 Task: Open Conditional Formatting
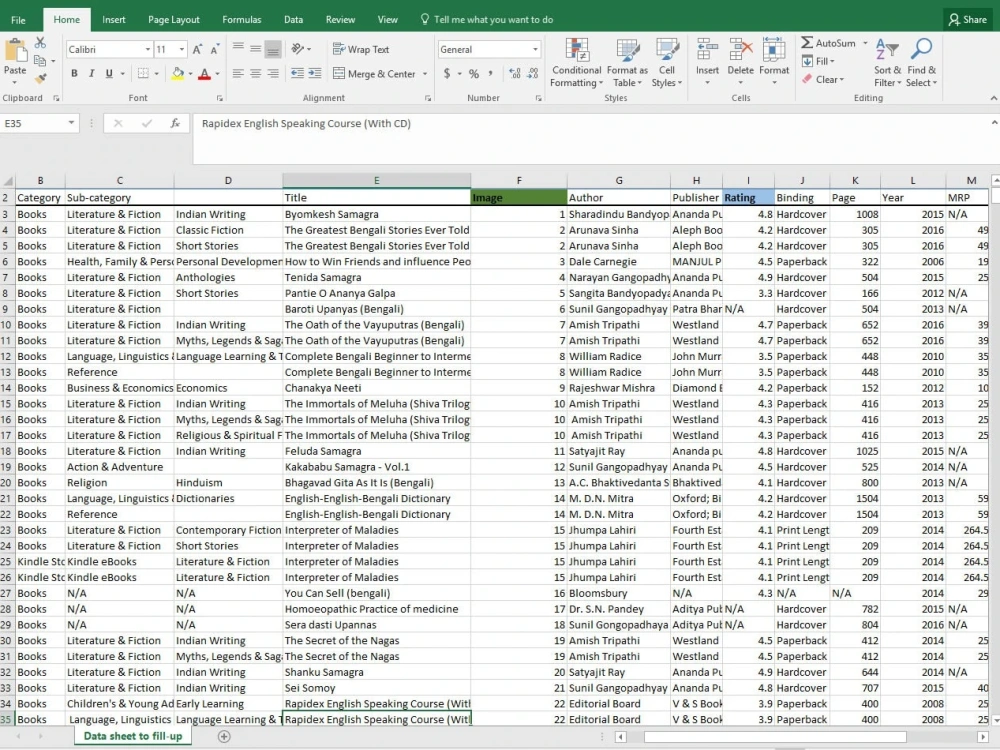577,63
